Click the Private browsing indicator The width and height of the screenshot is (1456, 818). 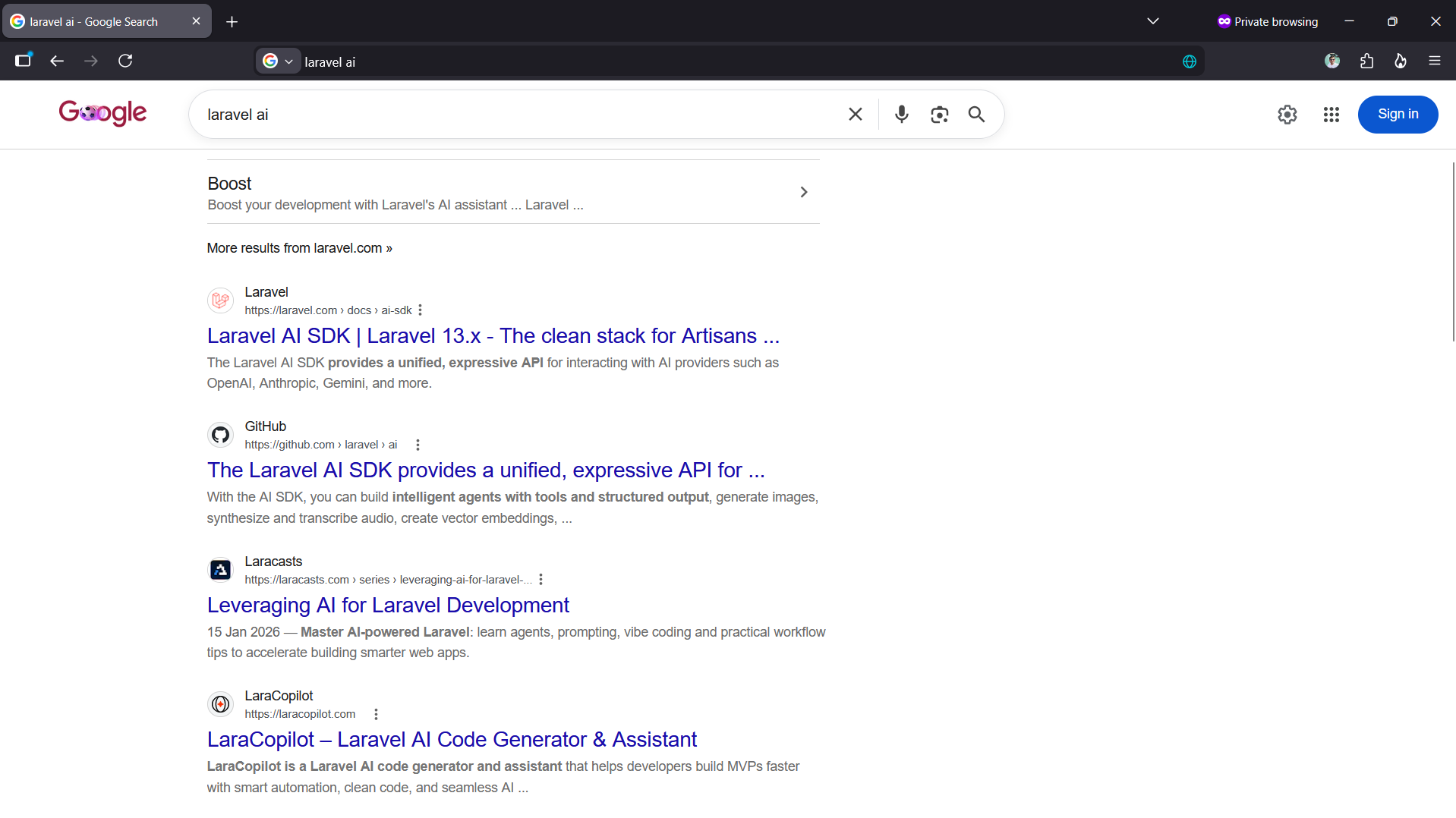click(x=1268, y=21)
